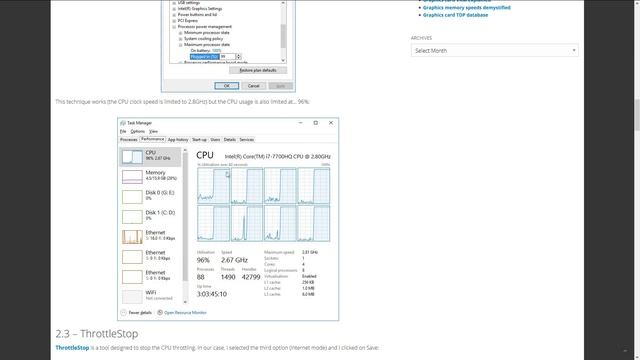Click the On battery 100% value
This screenshot has width=640, height=360.
pos(216,51)
